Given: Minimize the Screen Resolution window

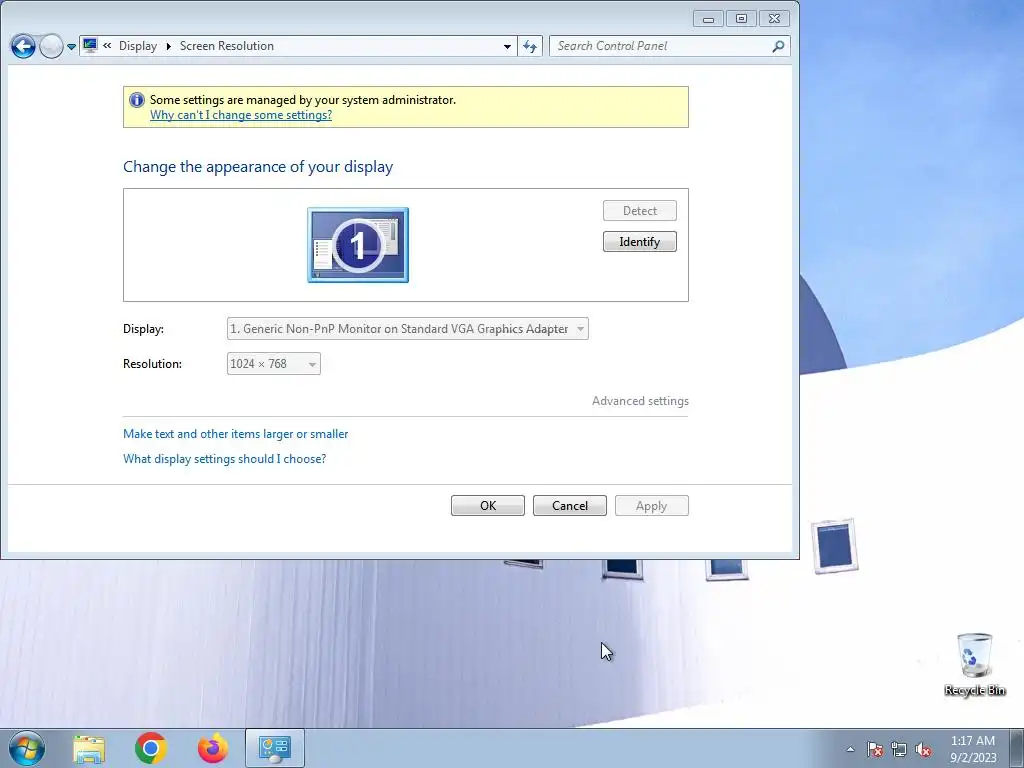Looking at the screenshot, I should click(x=709, y=19).
